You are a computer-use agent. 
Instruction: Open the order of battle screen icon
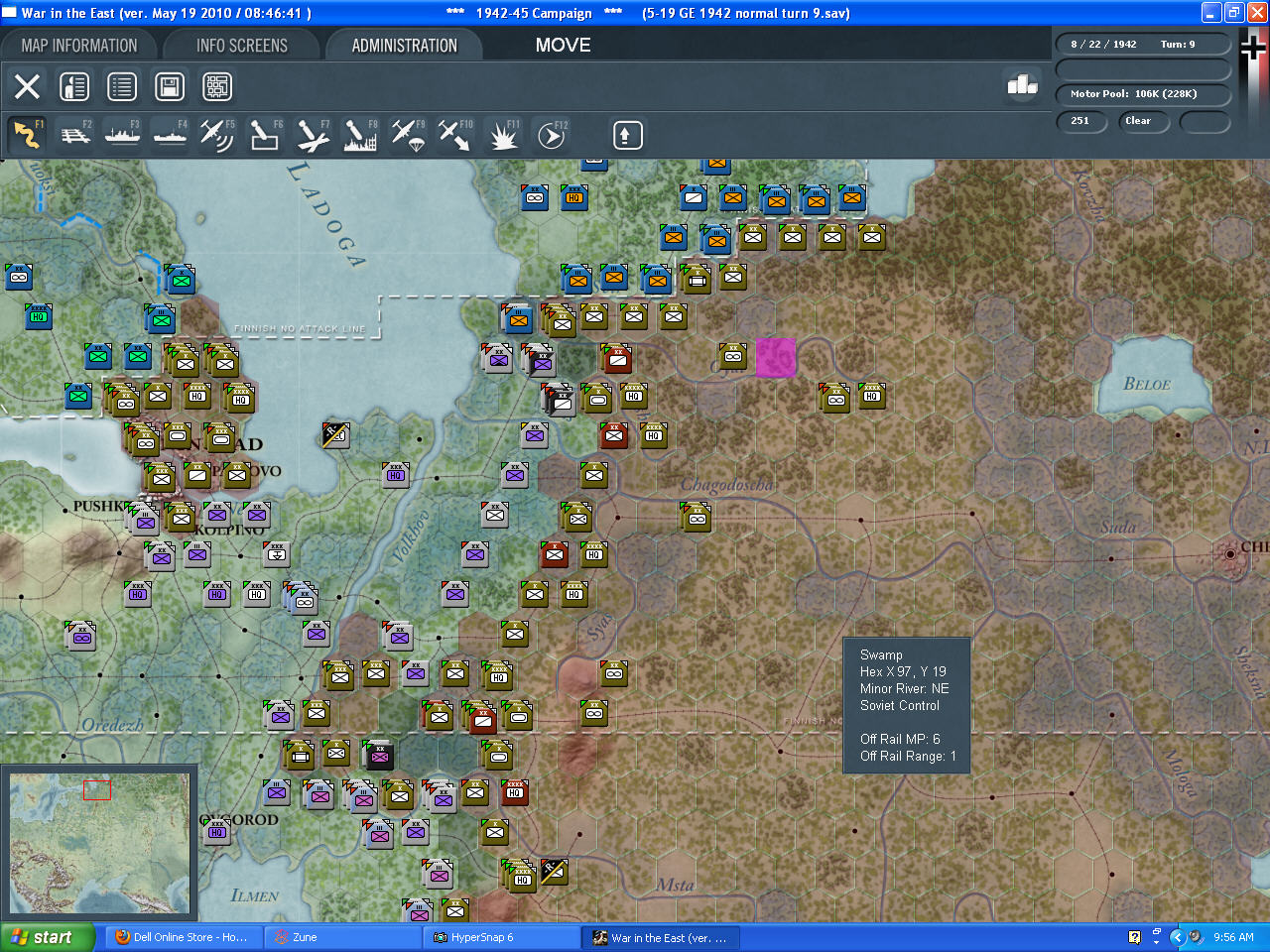pyautogui.click(x=74, y=86)
